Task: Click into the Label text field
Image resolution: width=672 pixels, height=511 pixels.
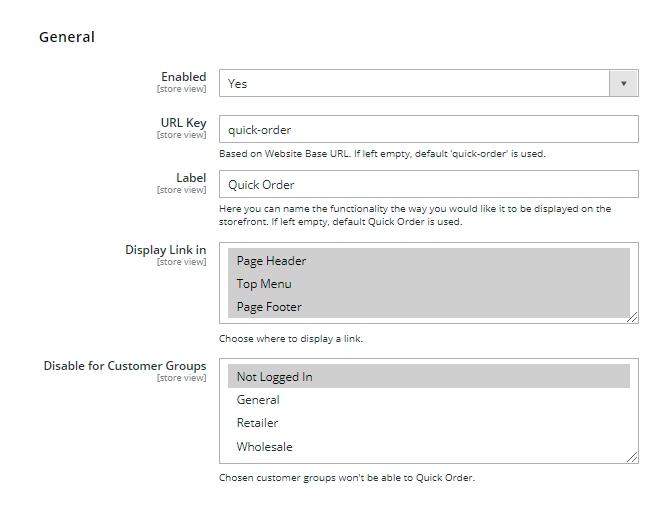Action: (428, 185)
